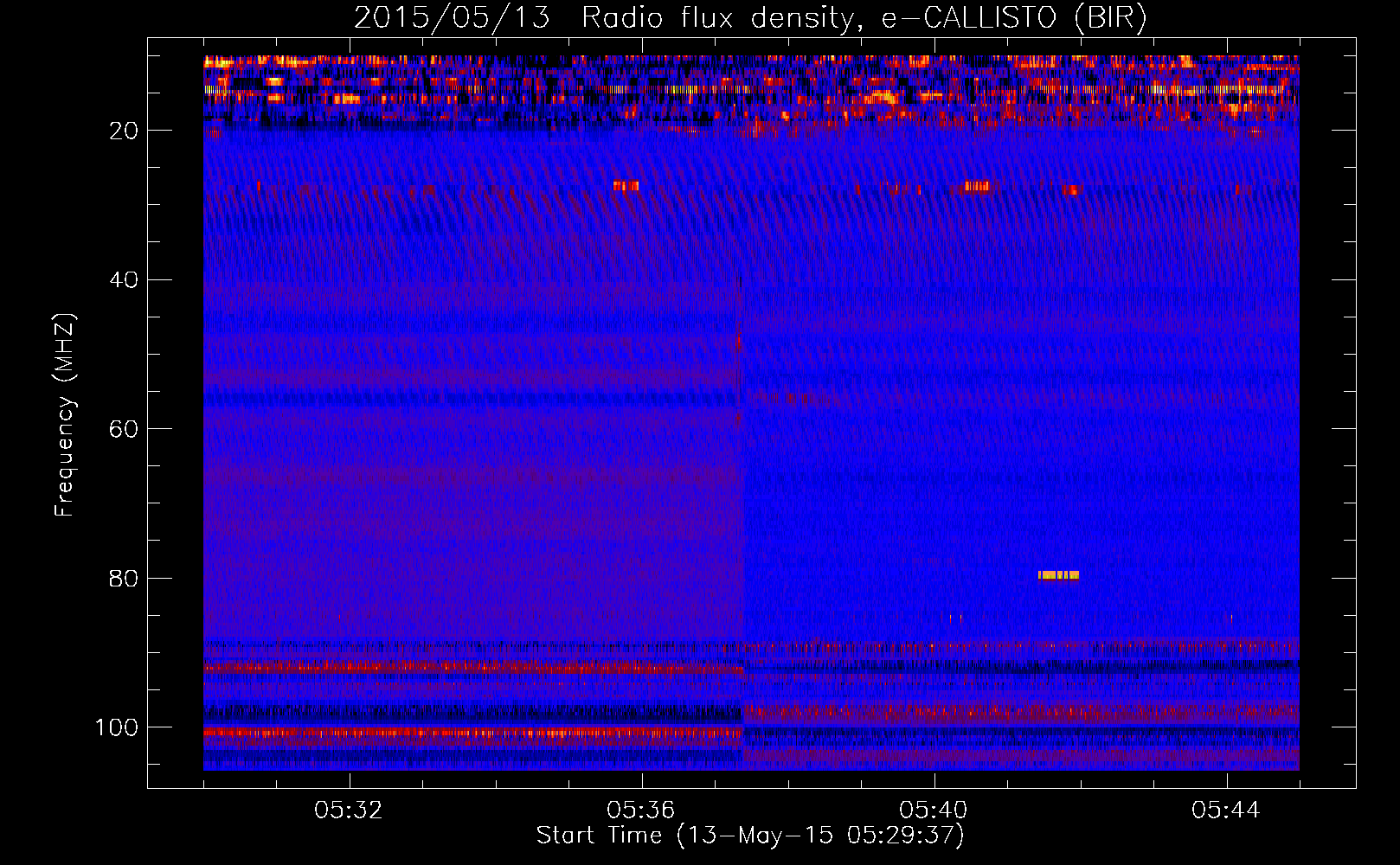Click the 100 MHz frequency tick label
Screen dimensions: 1400x865
(117, 727)
